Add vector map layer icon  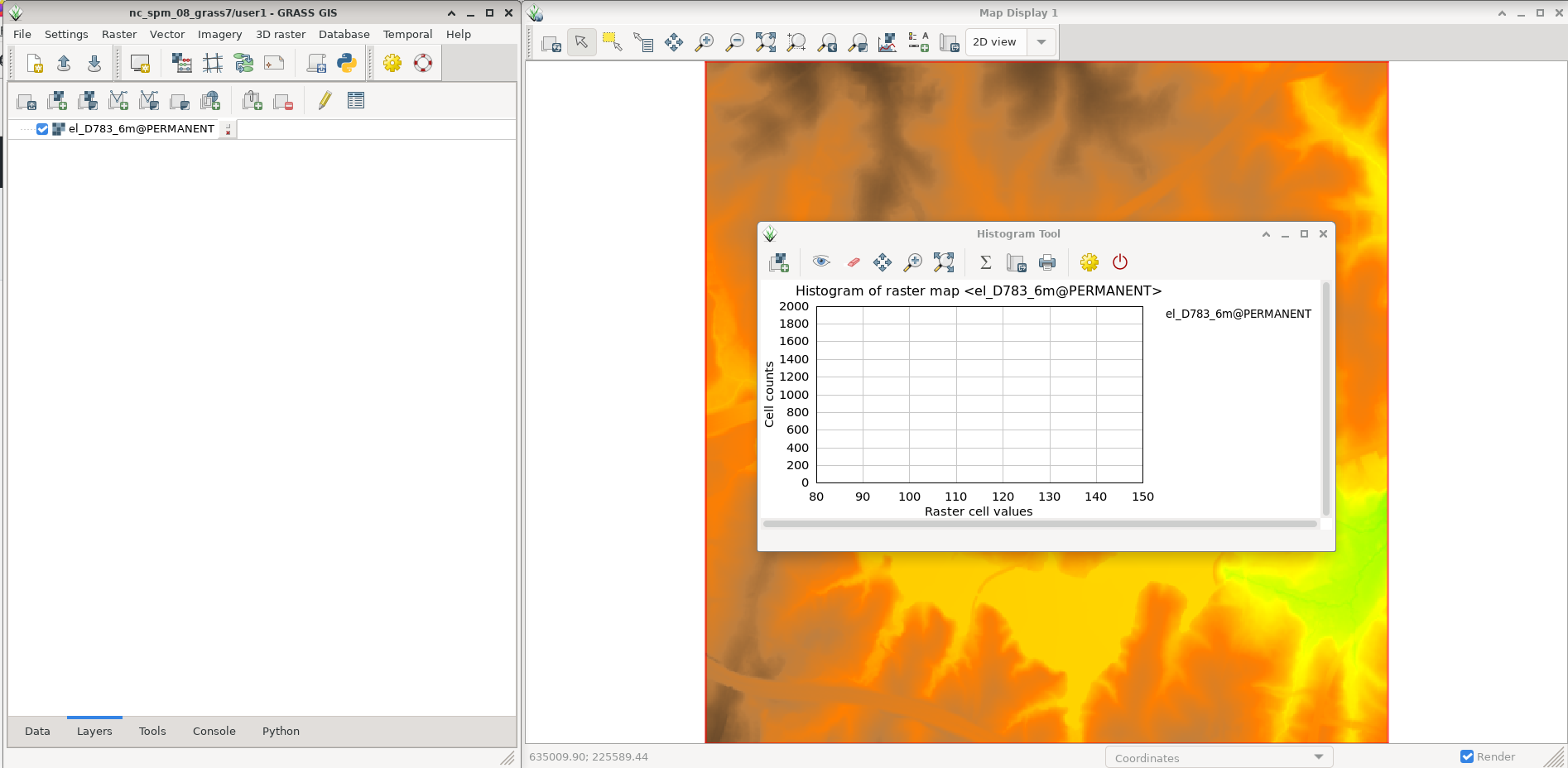[x=118, y=101]
